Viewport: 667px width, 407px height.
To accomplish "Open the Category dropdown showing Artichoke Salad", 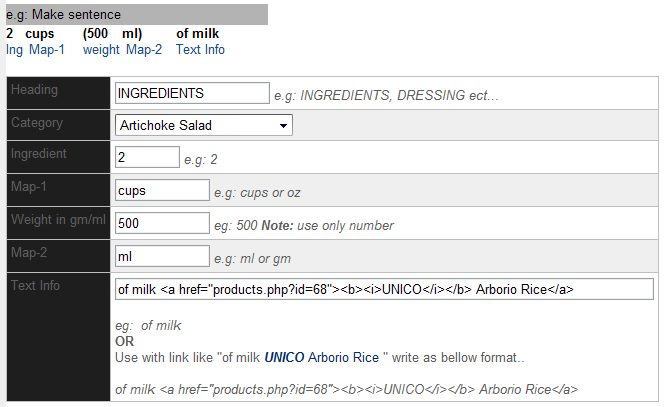I will coord(204,126).
